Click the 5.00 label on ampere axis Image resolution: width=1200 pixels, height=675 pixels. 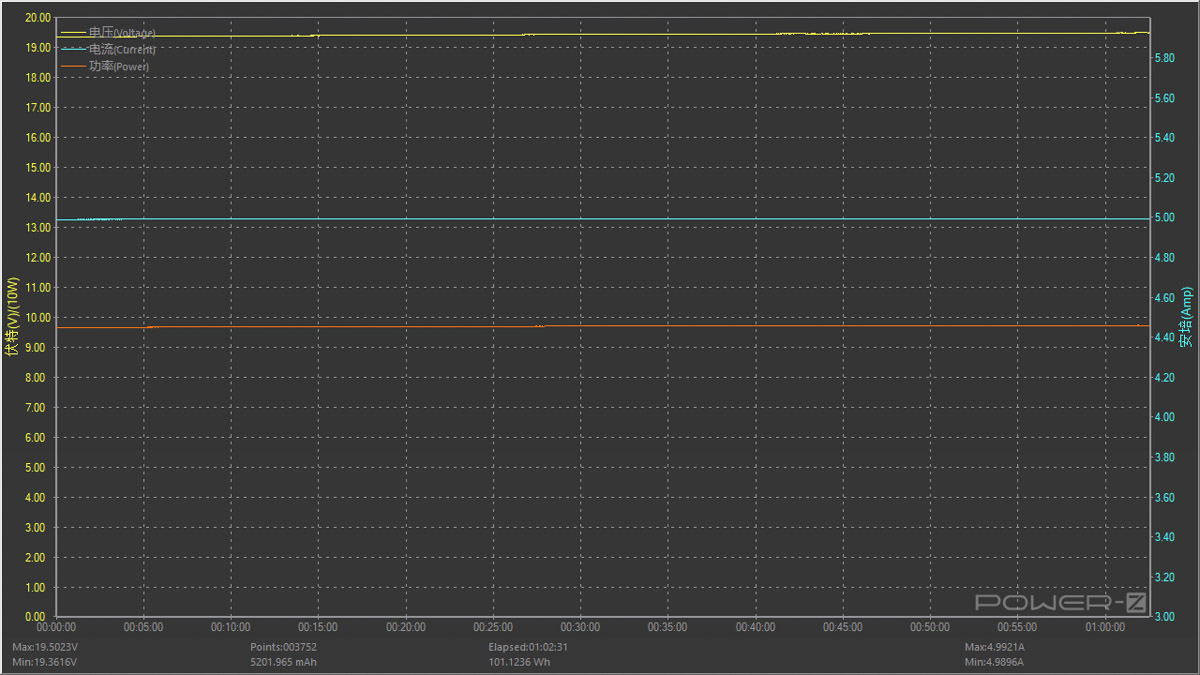pos(1163,218)
